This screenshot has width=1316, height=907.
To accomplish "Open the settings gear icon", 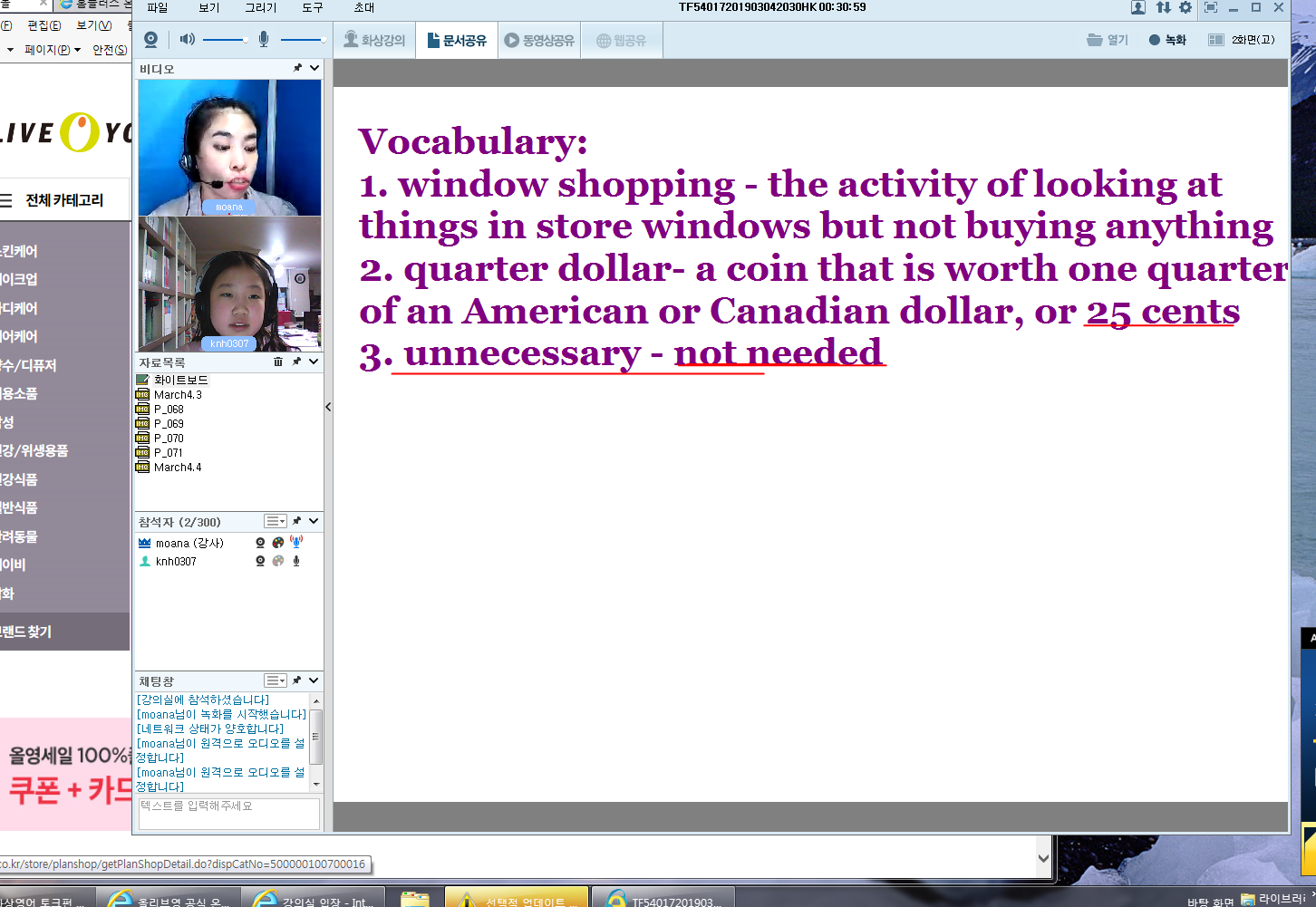I will [1185, 7].
